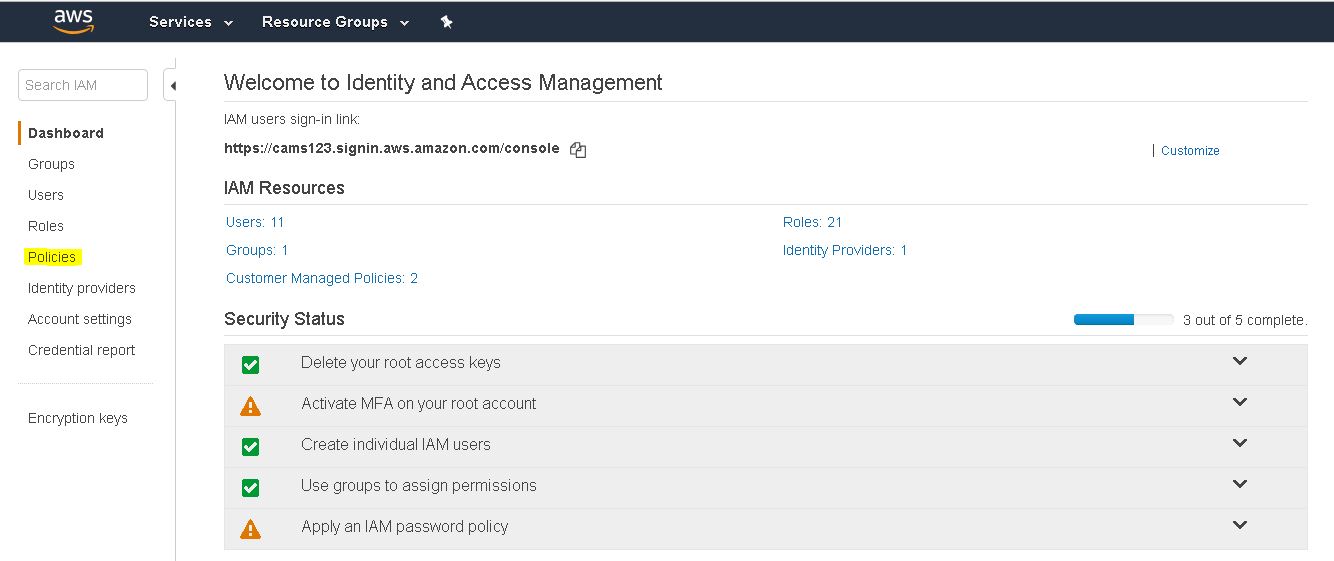
Task: Copy the IAM sign-in link with copy icon
Action: 578,150
